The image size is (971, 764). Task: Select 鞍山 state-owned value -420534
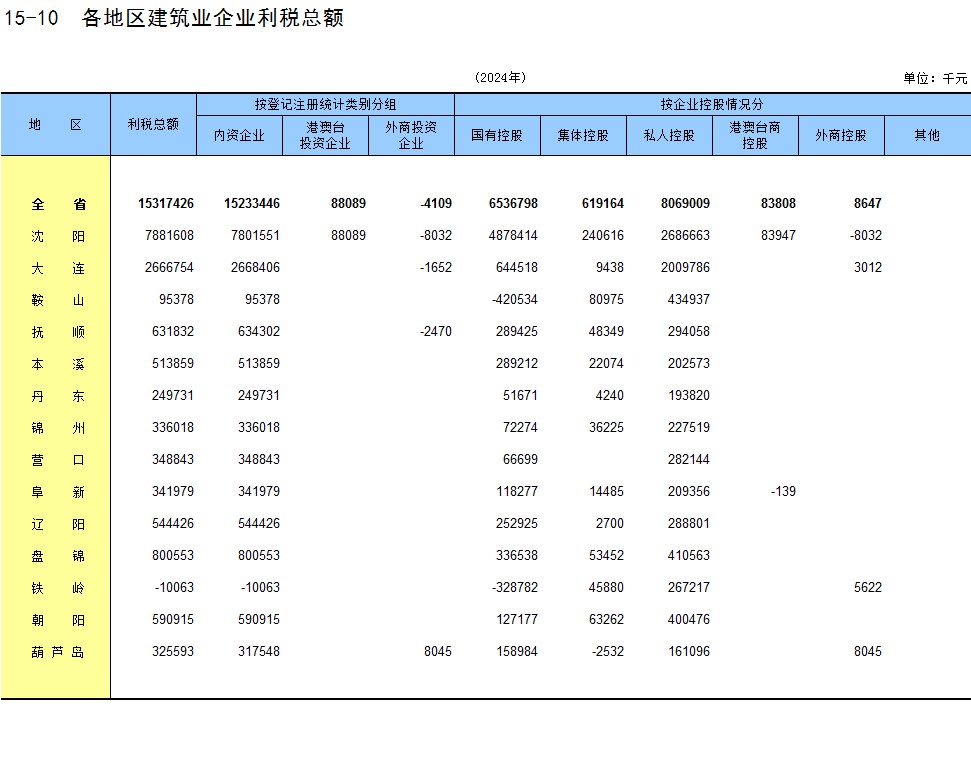click(x=514, y=300)
